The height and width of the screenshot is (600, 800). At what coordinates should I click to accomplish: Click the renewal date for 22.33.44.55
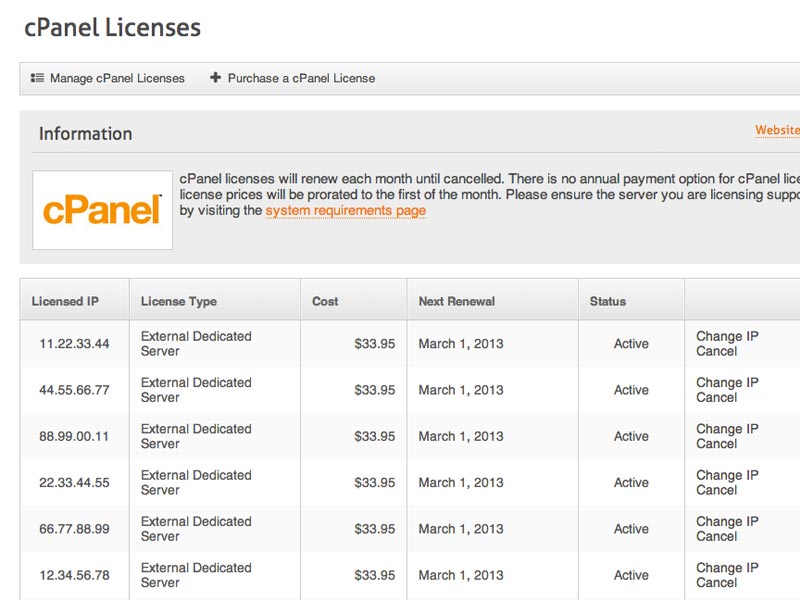tap(461, 483)
